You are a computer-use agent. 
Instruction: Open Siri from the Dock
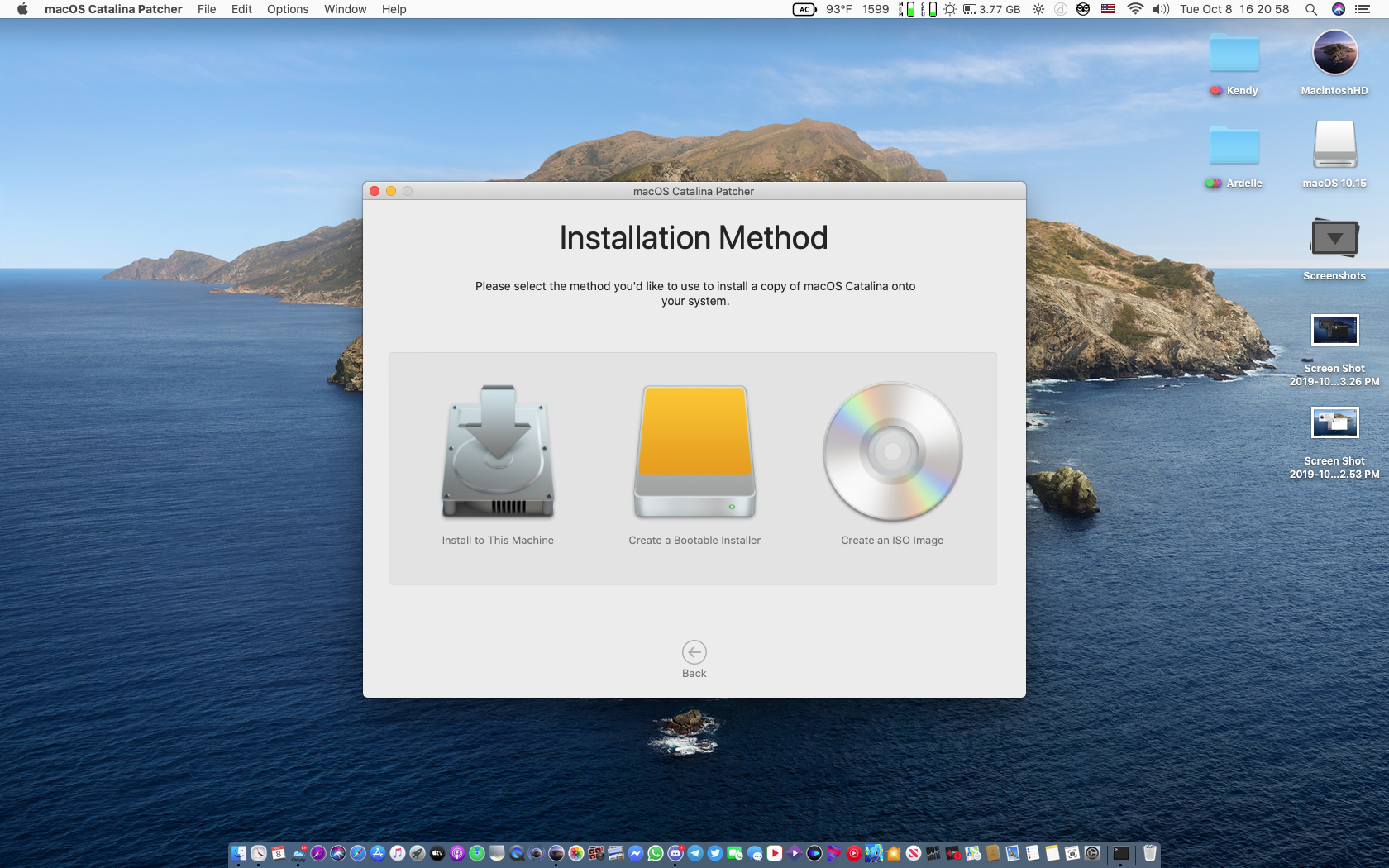[338, 853]
